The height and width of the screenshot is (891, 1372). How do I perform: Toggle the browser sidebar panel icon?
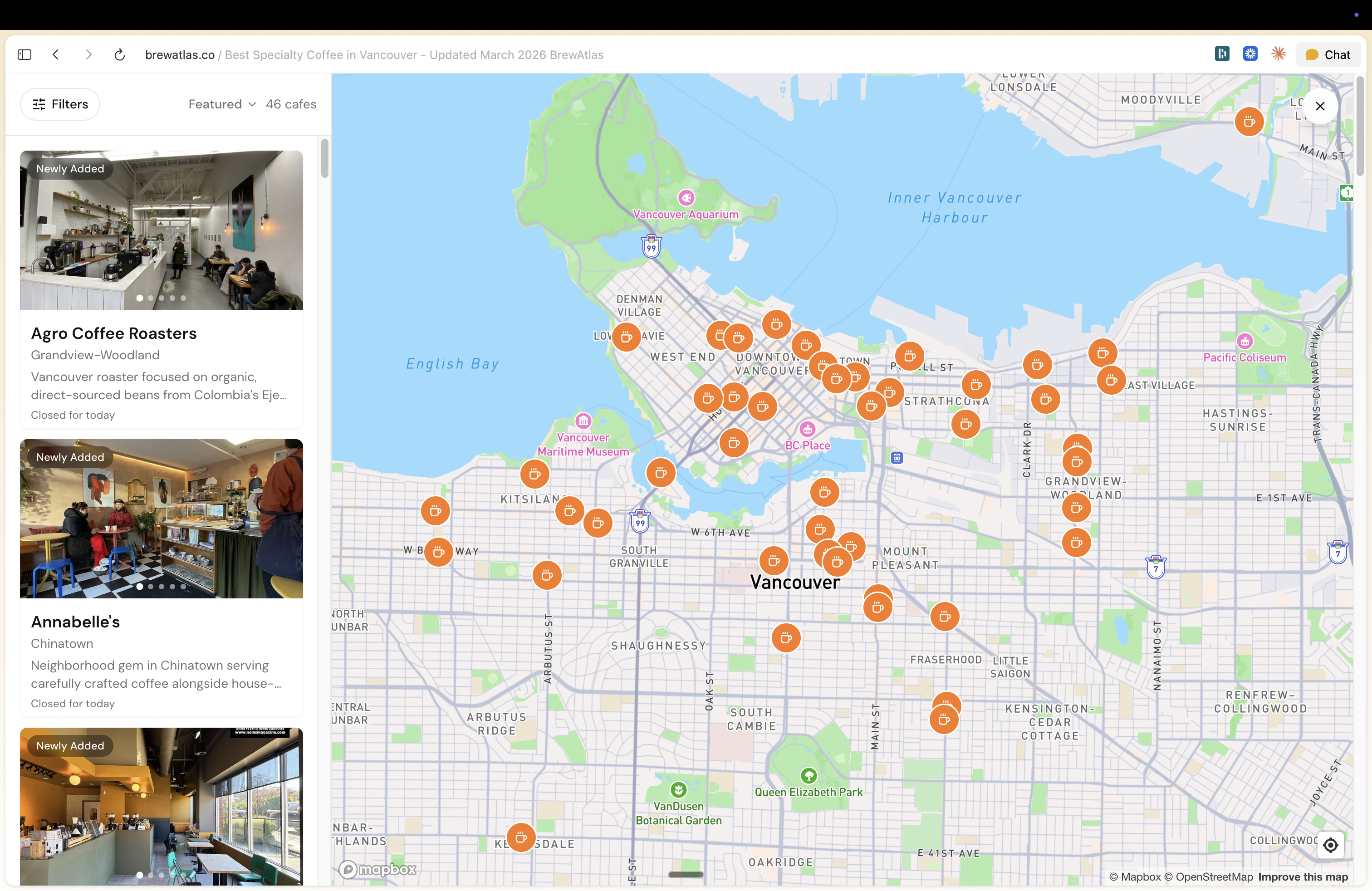[x=24, y=55]
